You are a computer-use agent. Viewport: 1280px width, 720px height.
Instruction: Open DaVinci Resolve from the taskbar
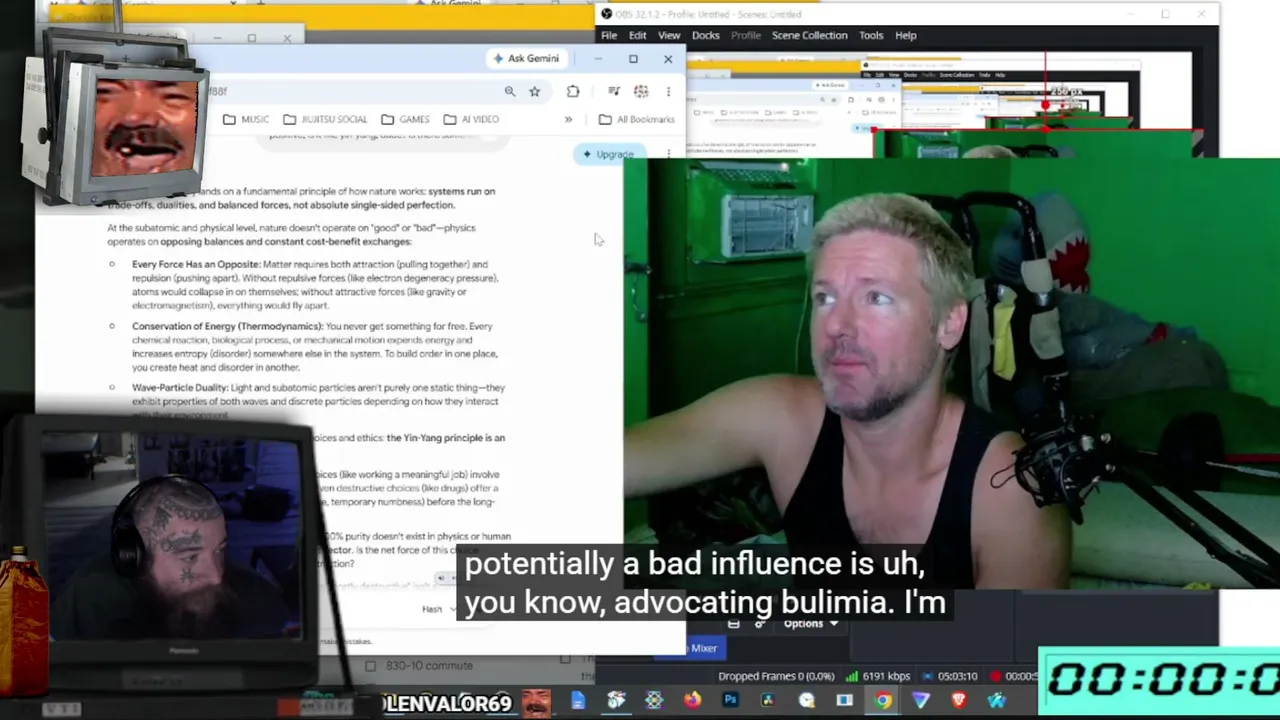click(768, 701)
